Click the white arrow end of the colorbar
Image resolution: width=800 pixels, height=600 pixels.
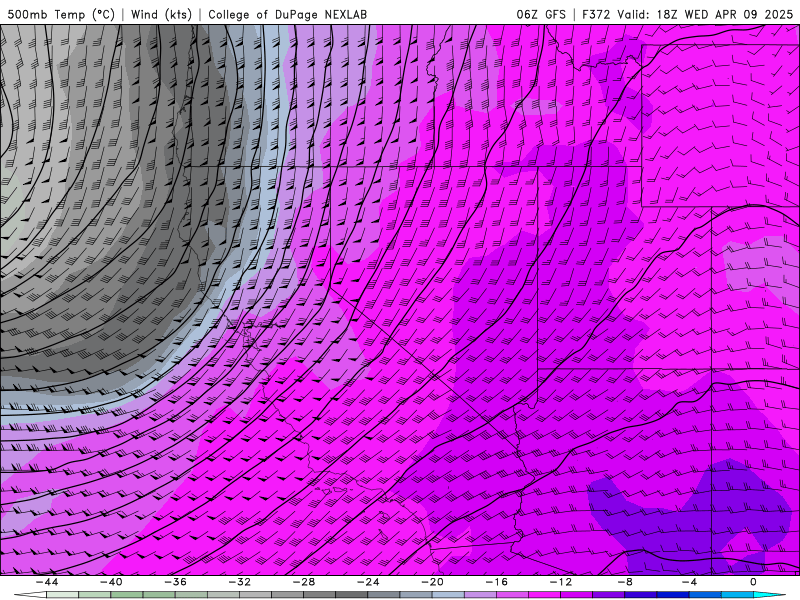(30, 595)
